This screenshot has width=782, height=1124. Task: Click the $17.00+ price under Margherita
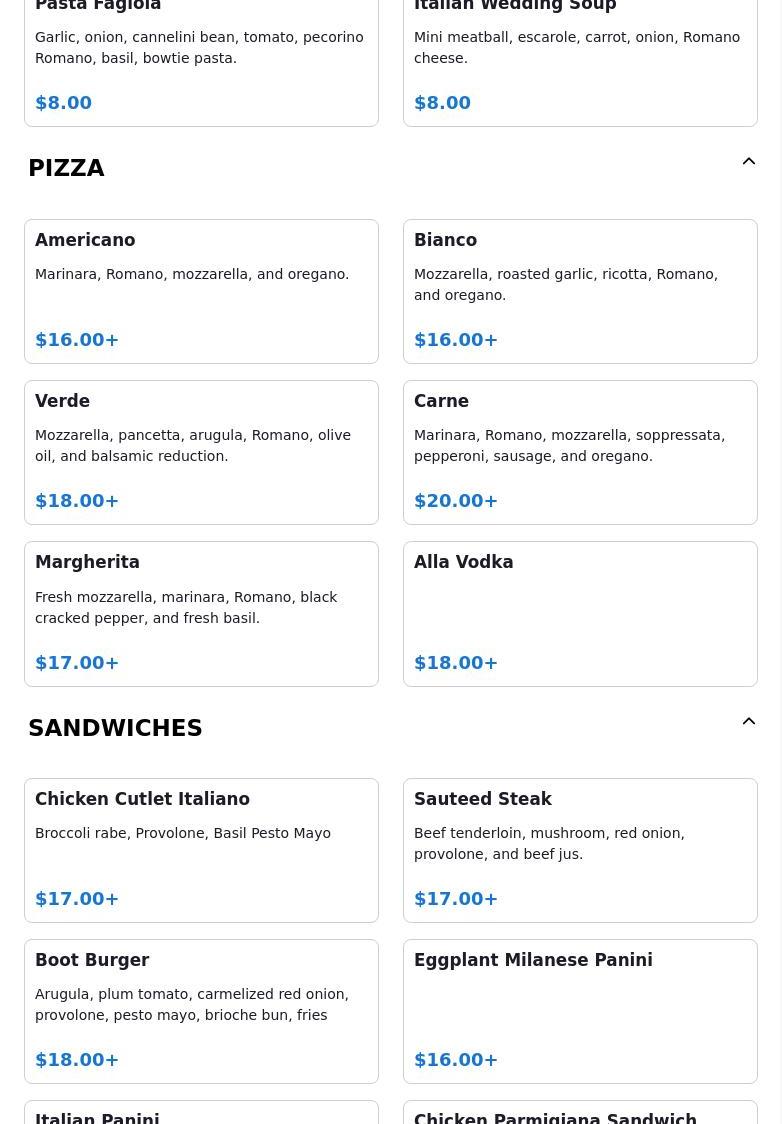tap(77, 662)
